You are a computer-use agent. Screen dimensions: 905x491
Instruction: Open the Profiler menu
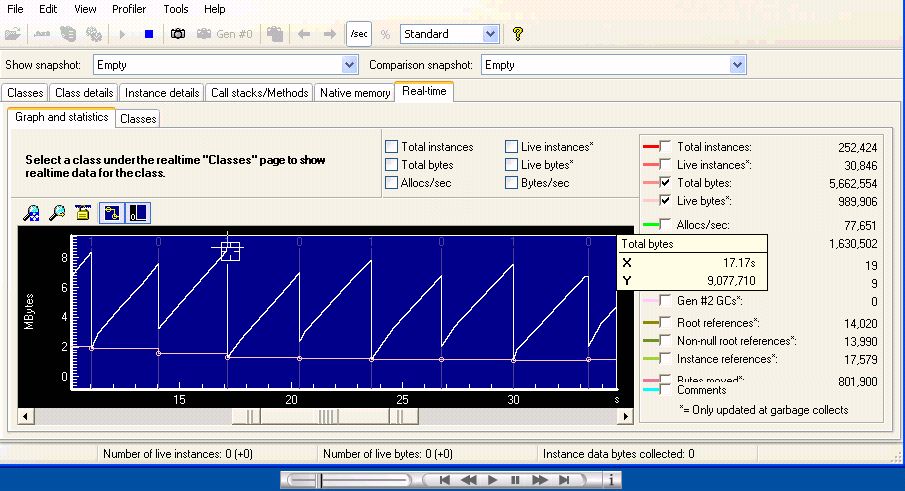128,9
